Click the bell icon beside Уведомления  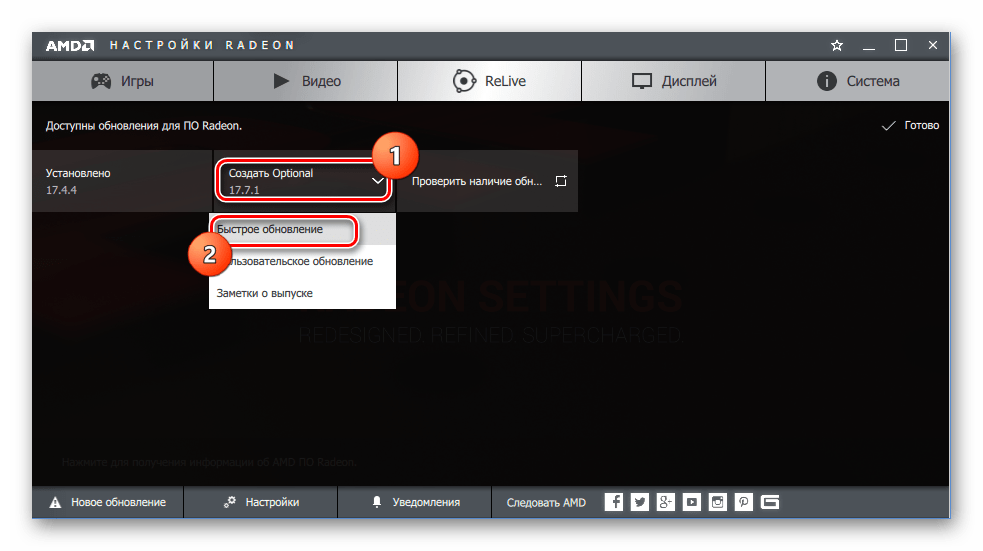click(377, 502)
